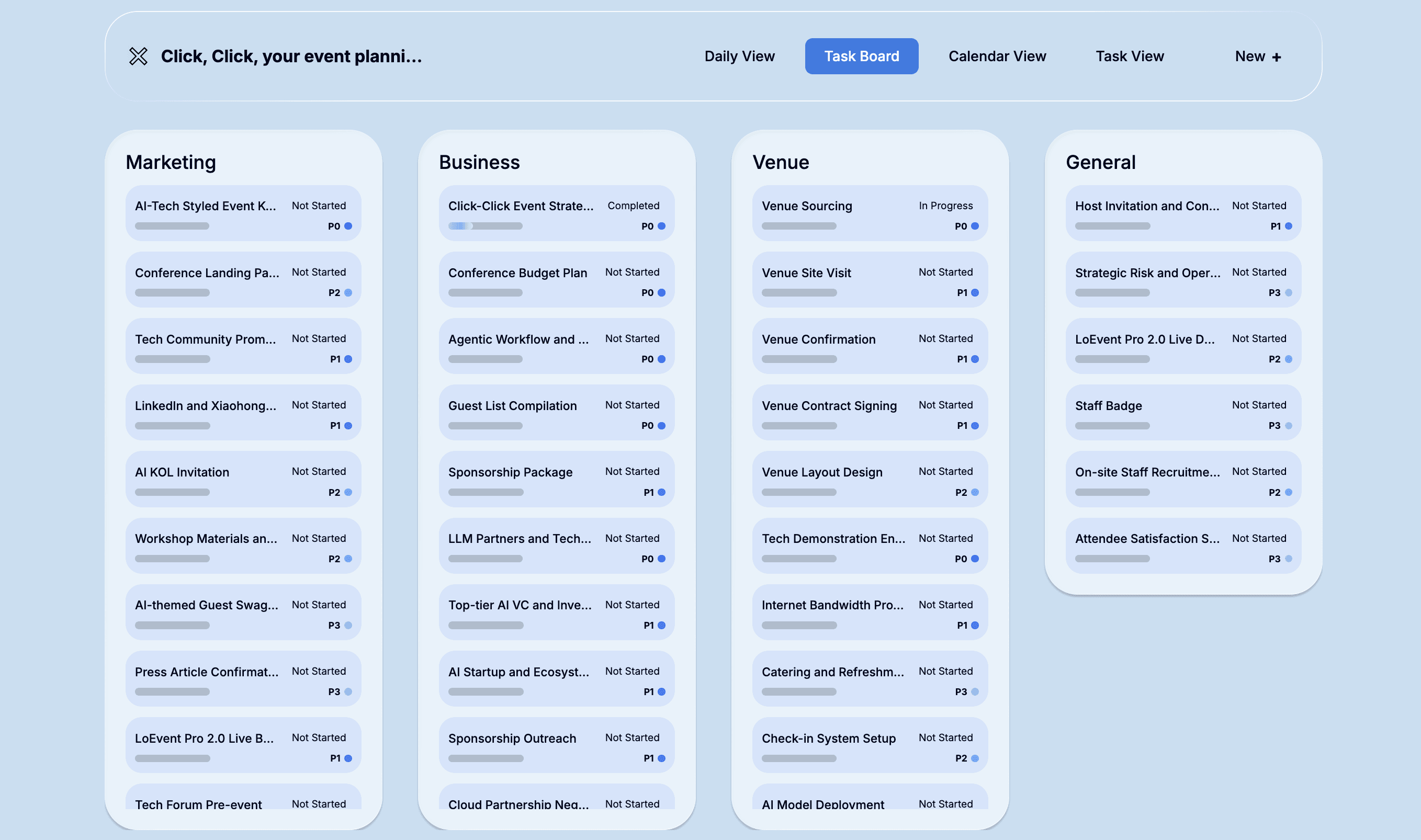Screen dimensions: 1421x840
Task: Toggle the Not Started status on Staff Badge
Action: coord(1260,405)
